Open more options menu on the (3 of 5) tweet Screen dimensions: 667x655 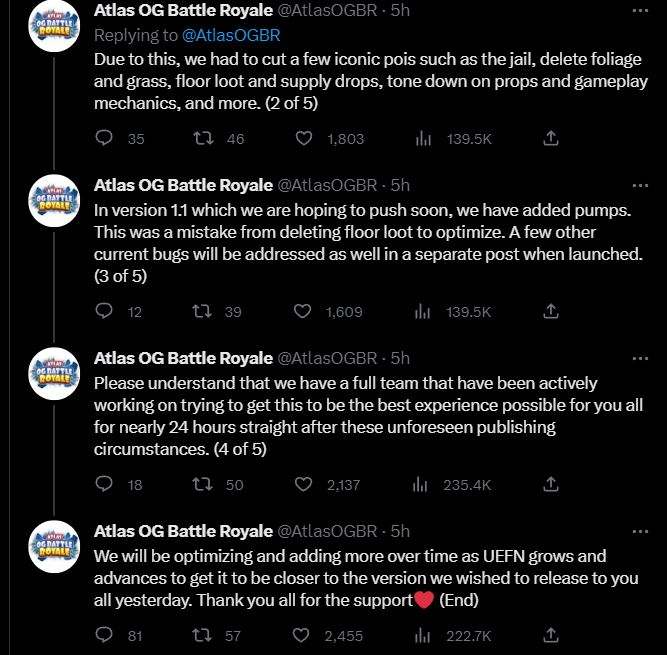[640, 185]
